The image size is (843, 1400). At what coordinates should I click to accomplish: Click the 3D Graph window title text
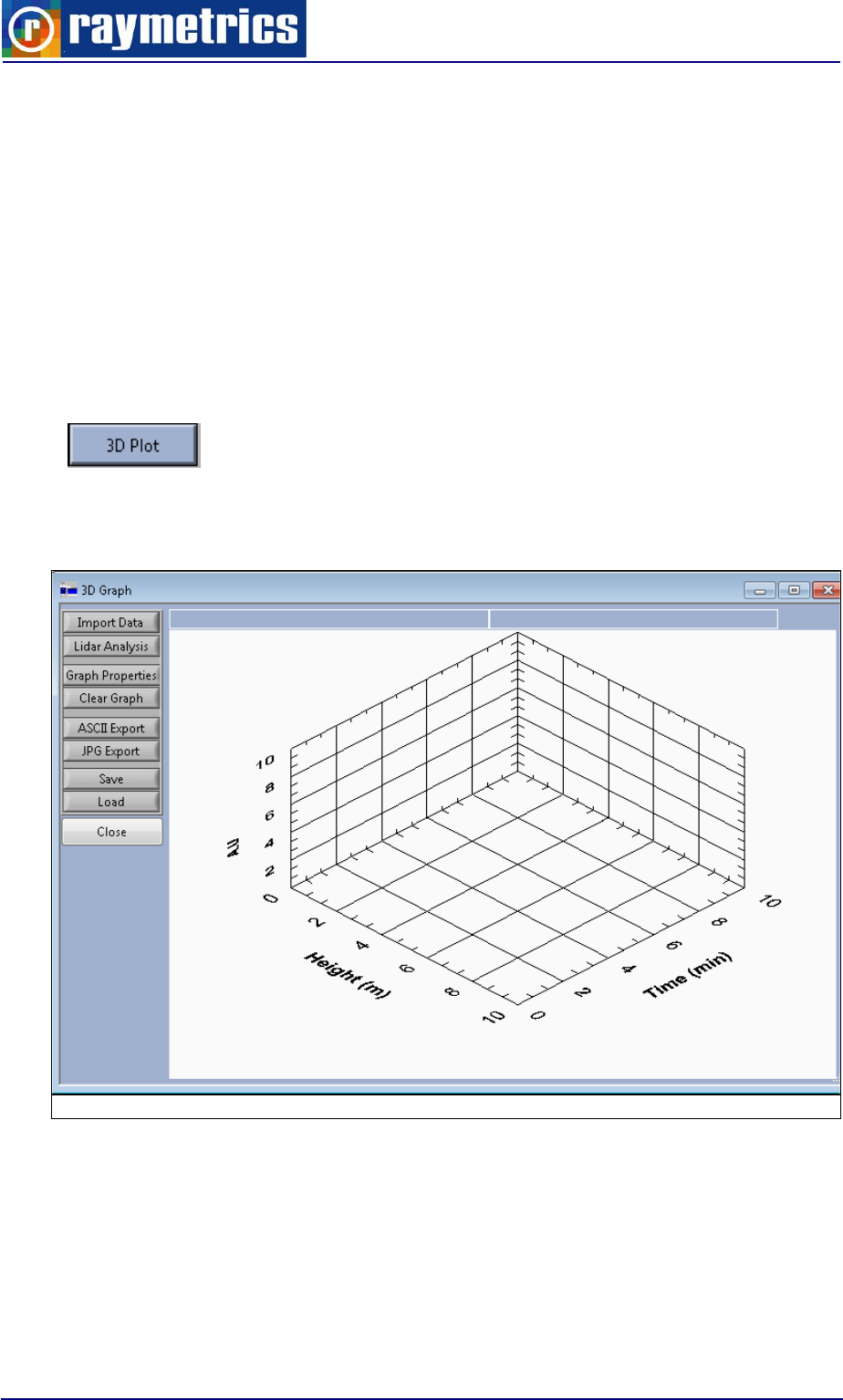point(107,591)
